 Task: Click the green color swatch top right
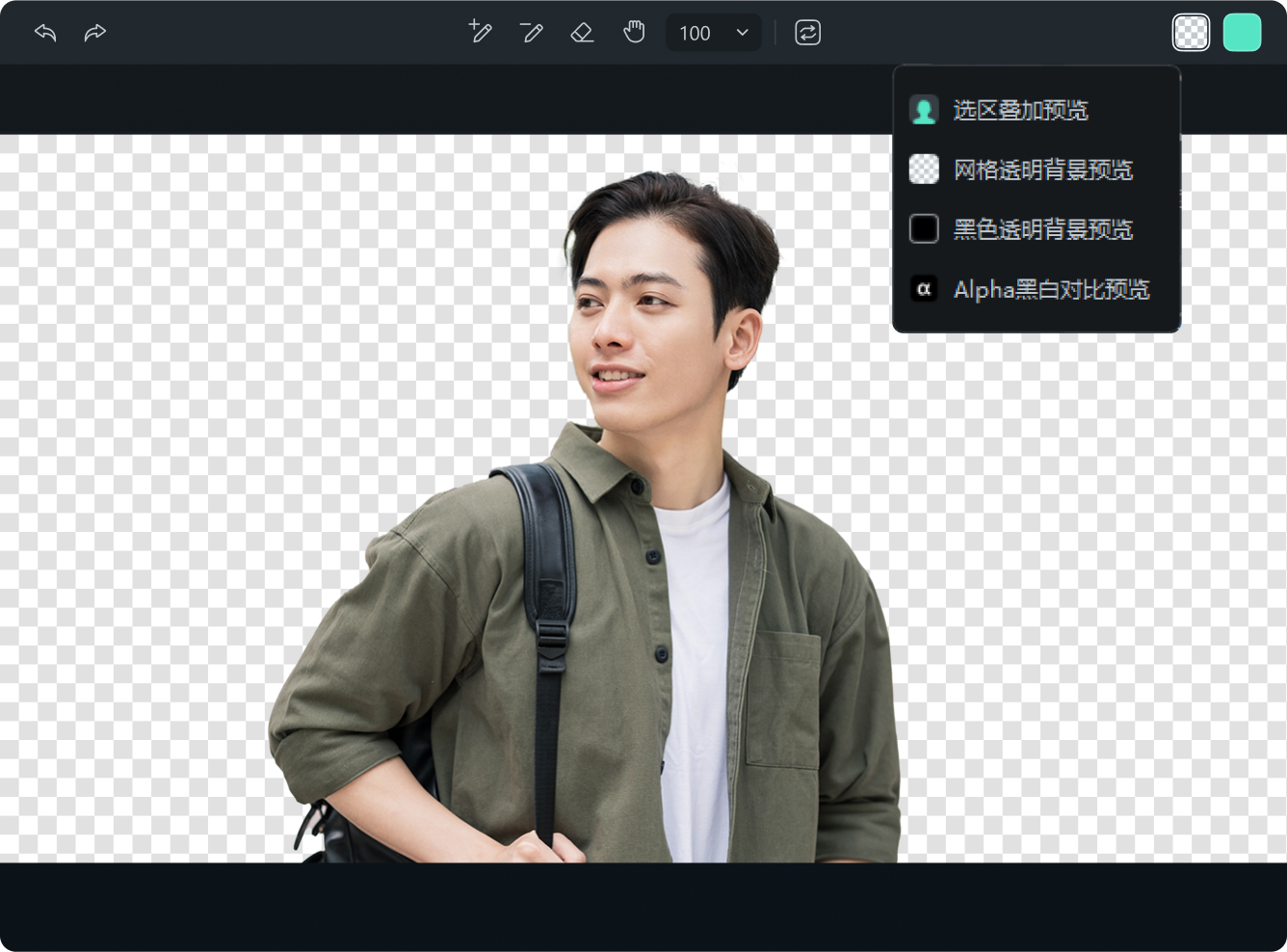(x=1243, y=32)
